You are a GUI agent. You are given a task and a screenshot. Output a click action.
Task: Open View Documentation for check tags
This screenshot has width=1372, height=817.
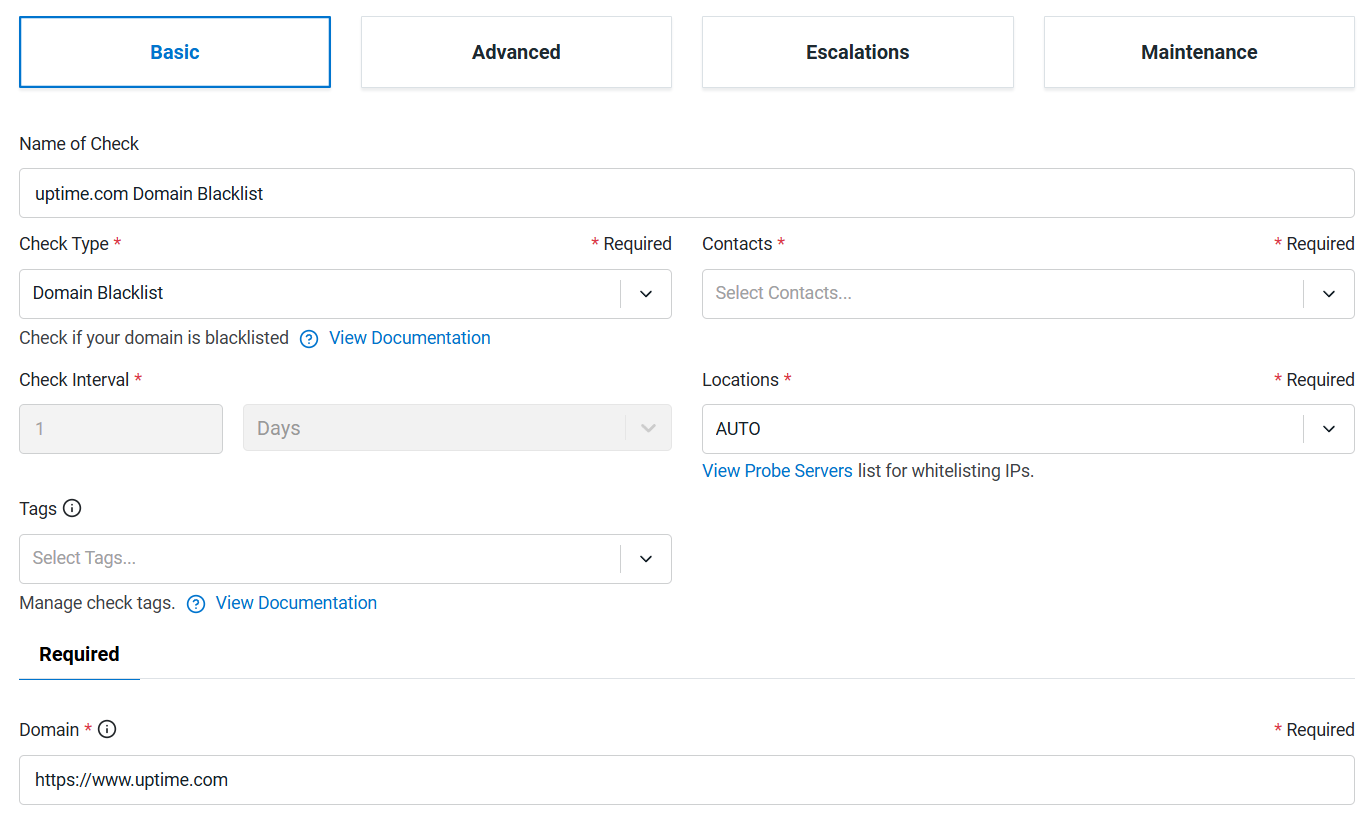tap(296, 603)
